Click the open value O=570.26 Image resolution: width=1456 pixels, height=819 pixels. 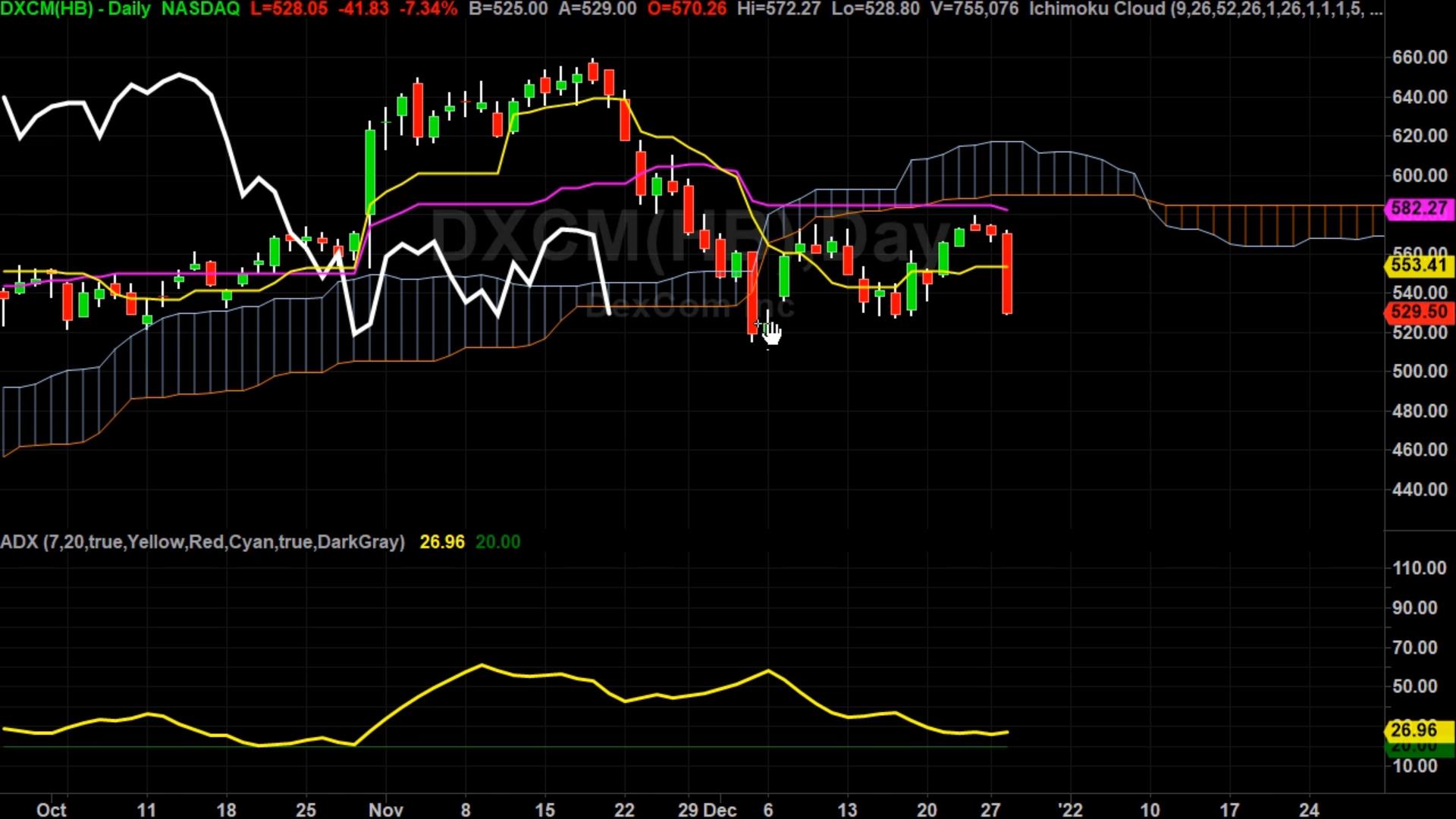(x=687, y=9)
